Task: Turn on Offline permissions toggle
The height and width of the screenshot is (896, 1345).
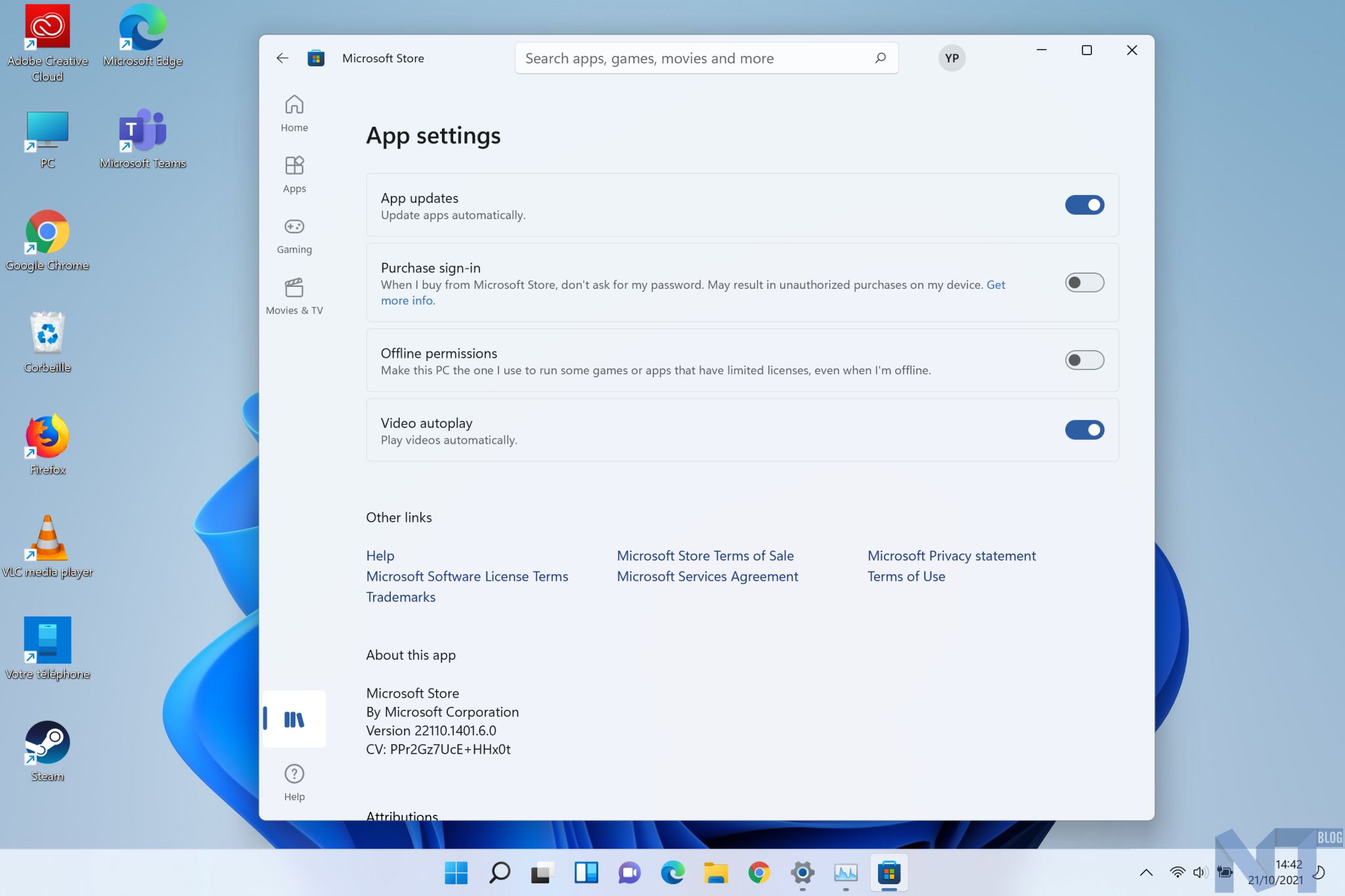Action: coord(1084,360)
